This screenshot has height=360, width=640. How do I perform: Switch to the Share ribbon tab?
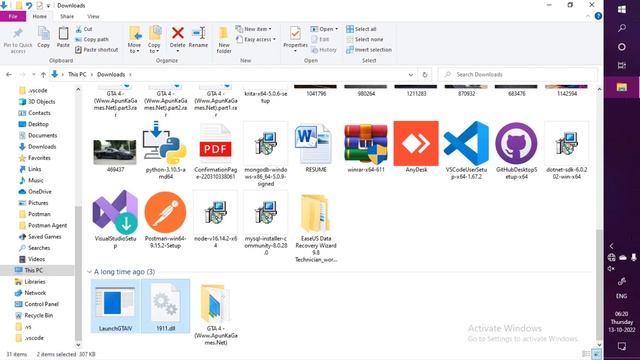(67, 16)
